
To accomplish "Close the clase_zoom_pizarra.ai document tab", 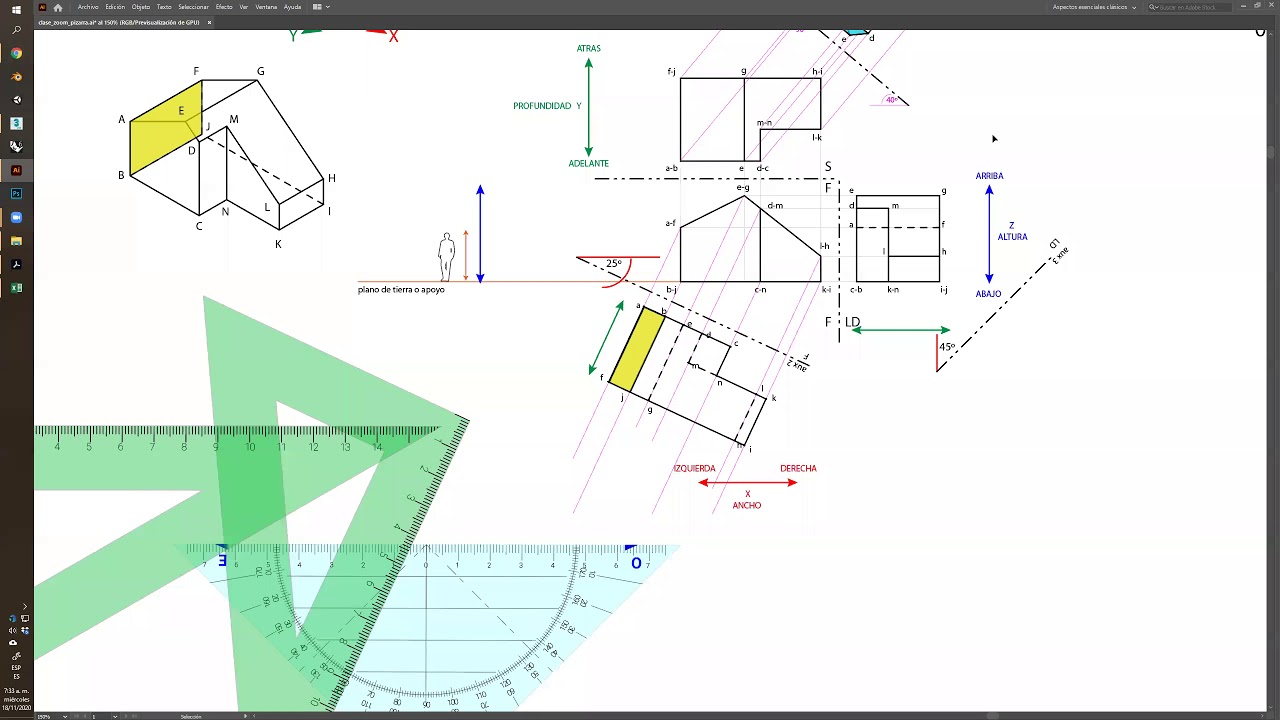I will [x=207, y=22].
